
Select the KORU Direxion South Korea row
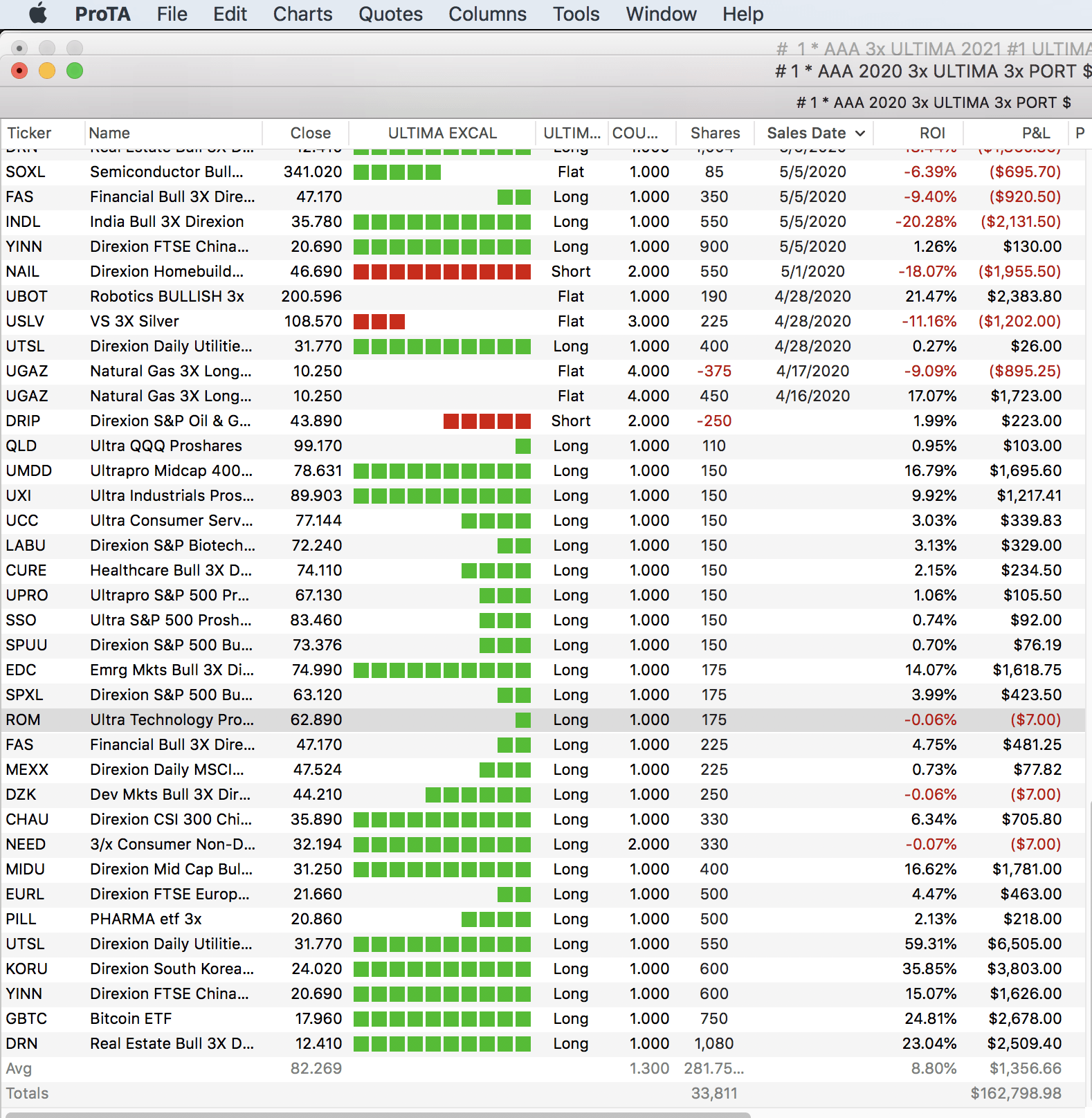(x=172, y=969)
